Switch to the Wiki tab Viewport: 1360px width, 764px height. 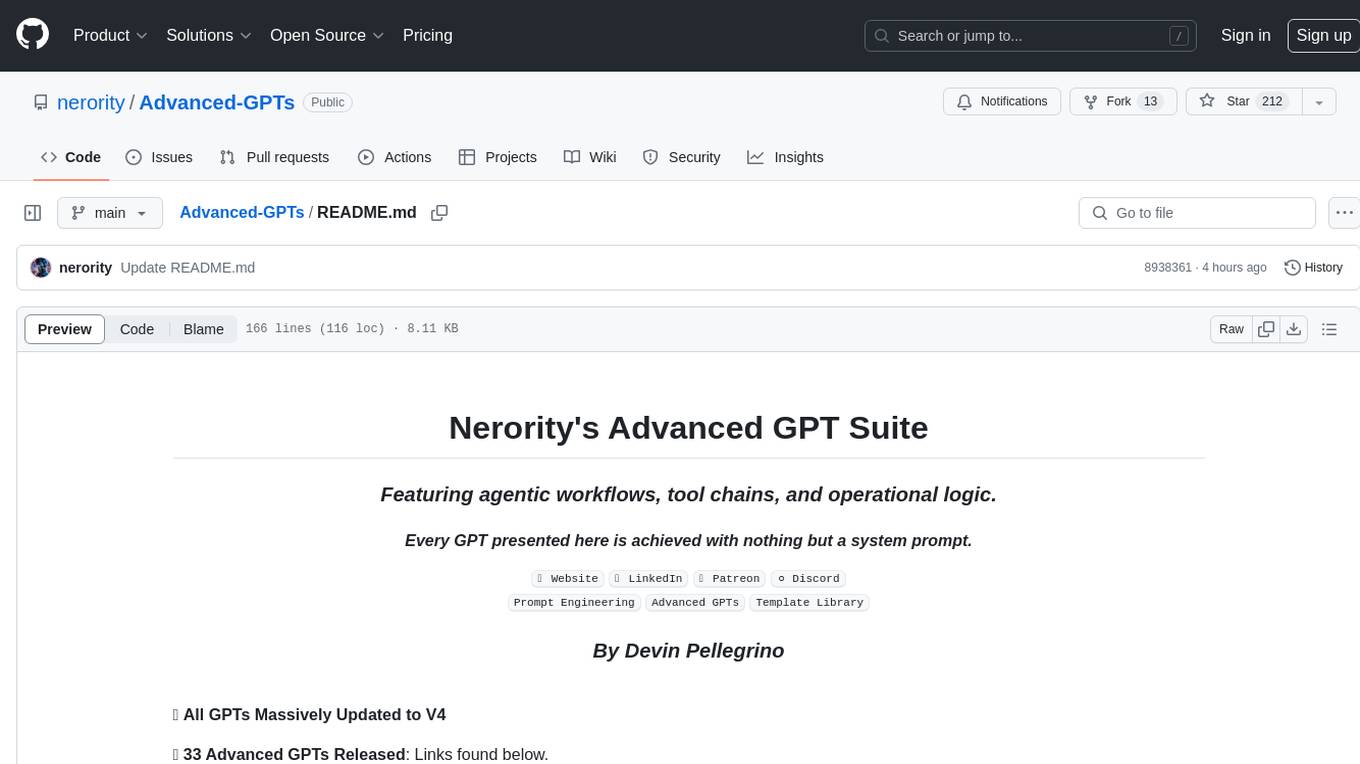click(590, 157)
